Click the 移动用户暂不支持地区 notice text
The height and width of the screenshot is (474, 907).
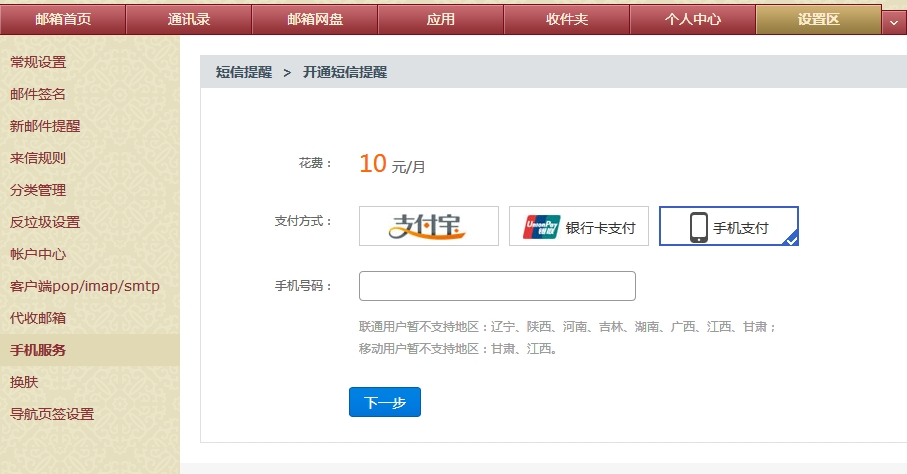coord(458,348)
